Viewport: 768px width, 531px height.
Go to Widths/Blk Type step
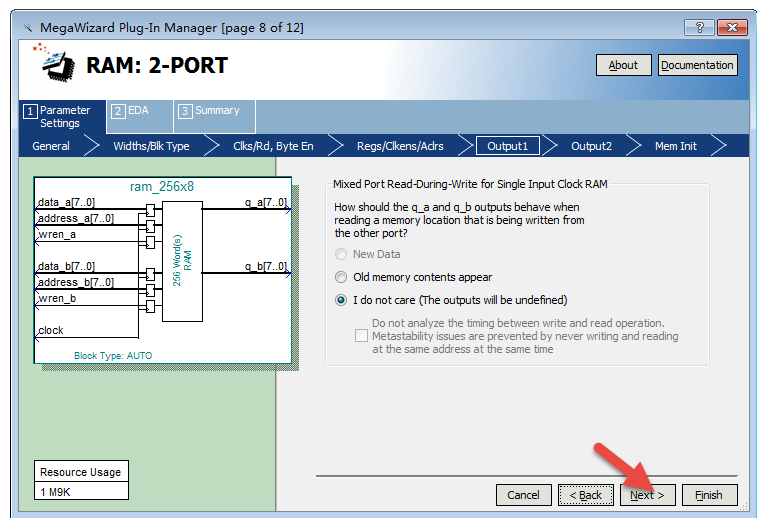[x=151, y=146]
